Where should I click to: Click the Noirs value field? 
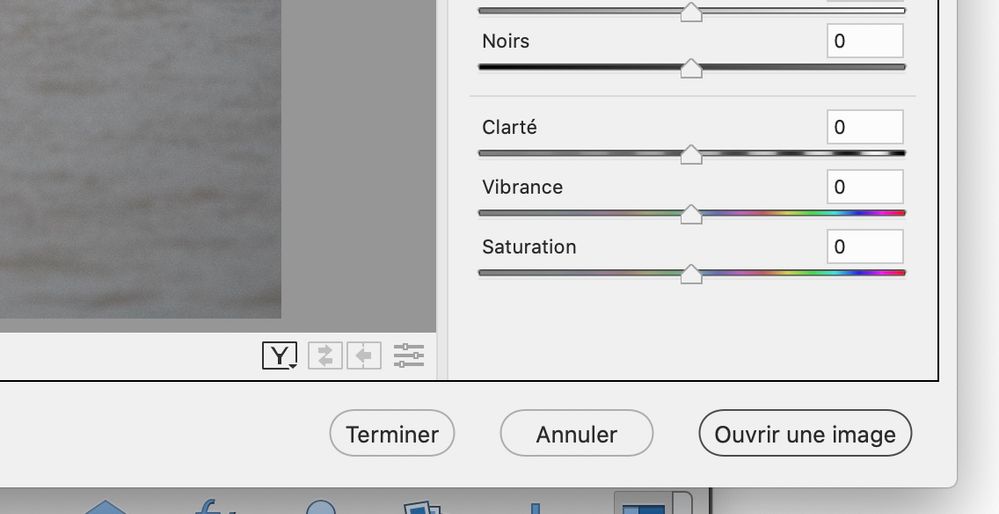(865, 41)
